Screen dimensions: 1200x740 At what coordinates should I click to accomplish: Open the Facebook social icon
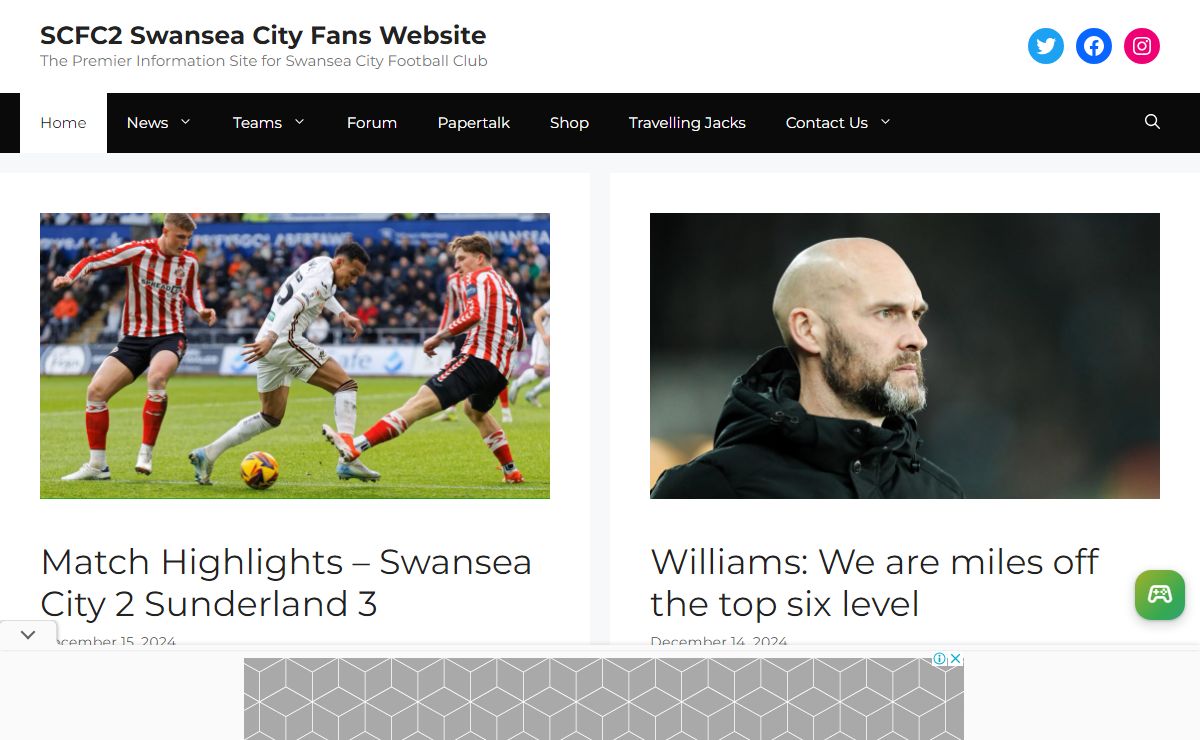[x=1094, y=46]
